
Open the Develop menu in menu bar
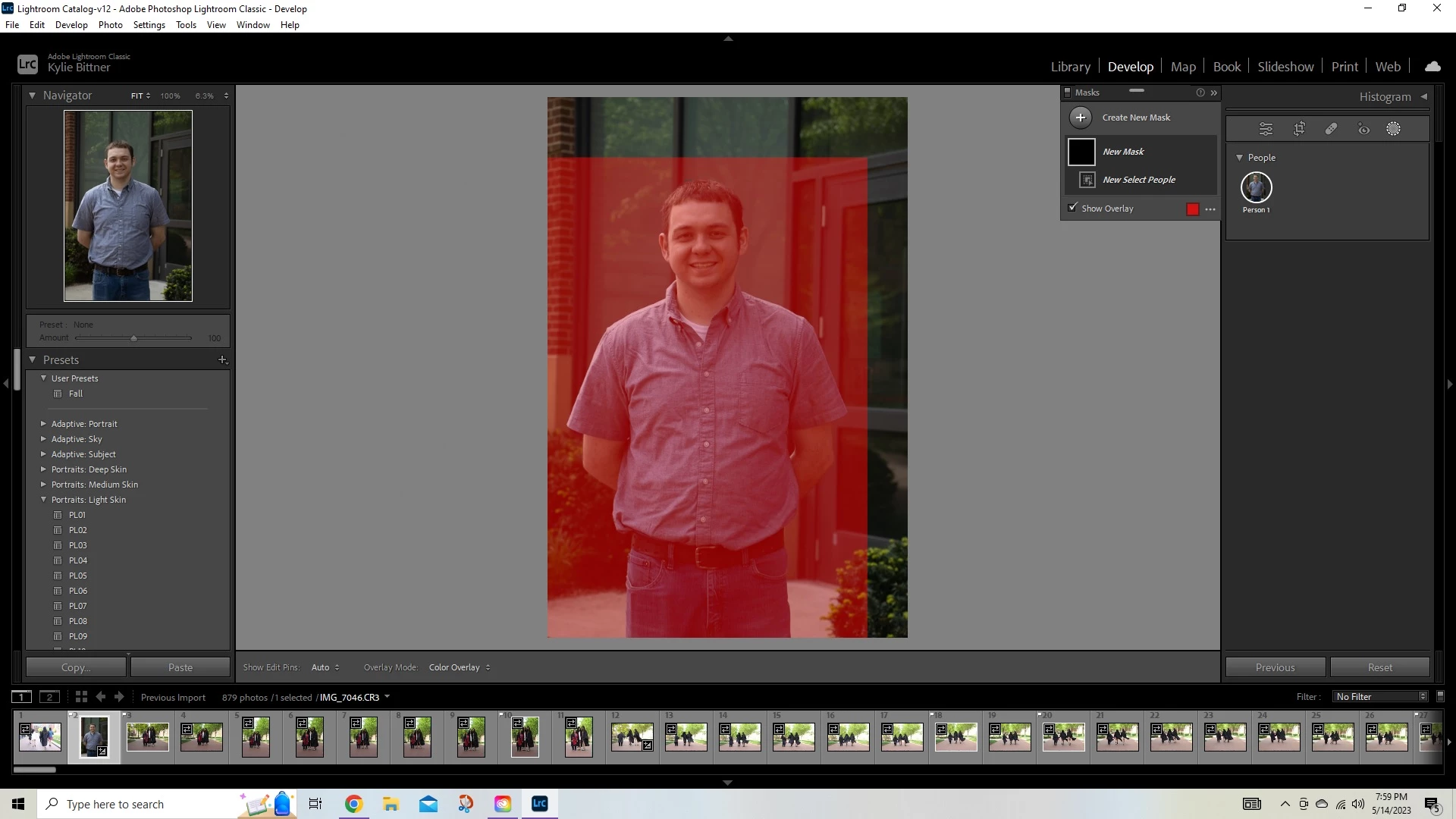(71, 25)
